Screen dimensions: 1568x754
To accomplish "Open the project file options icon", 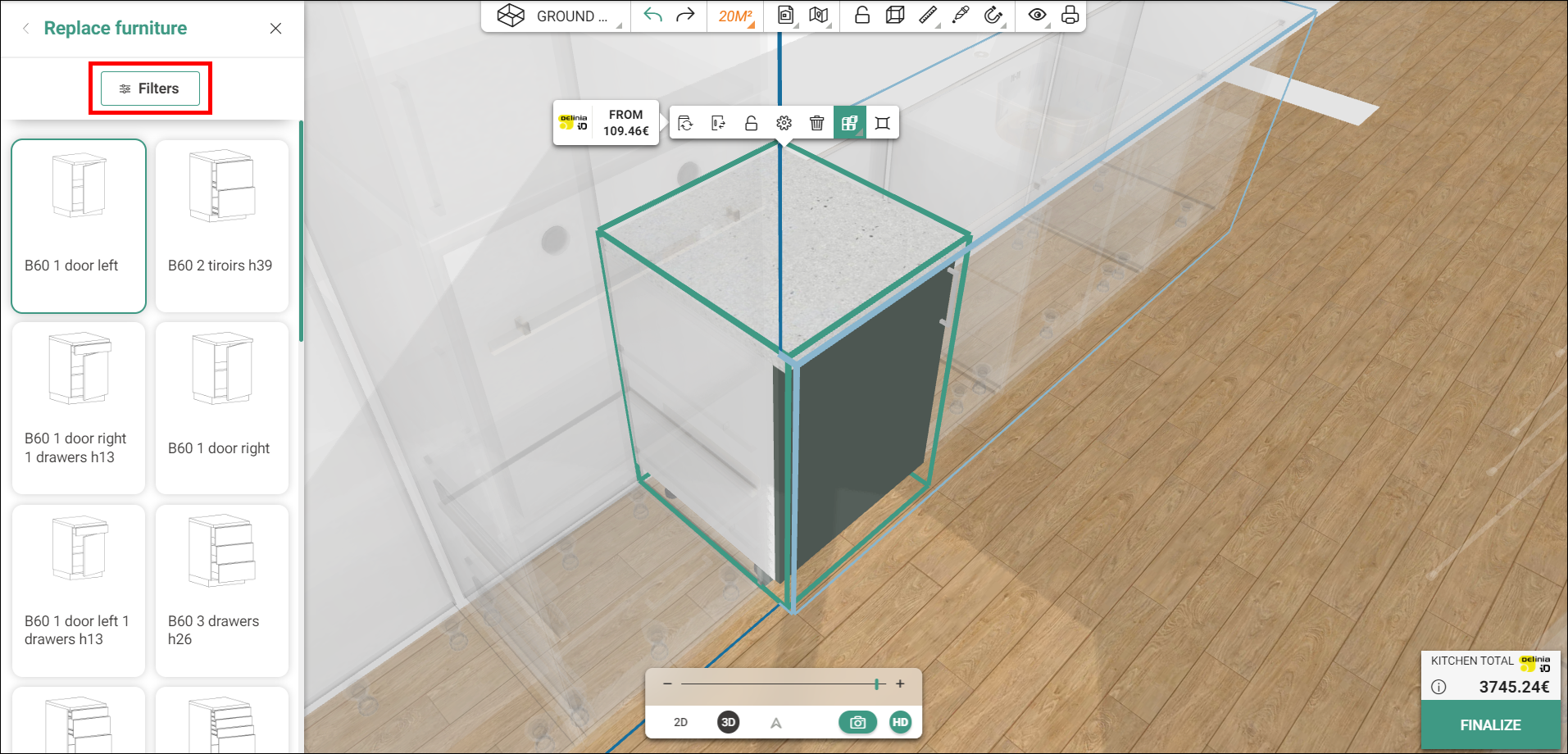I will (786, 15).
